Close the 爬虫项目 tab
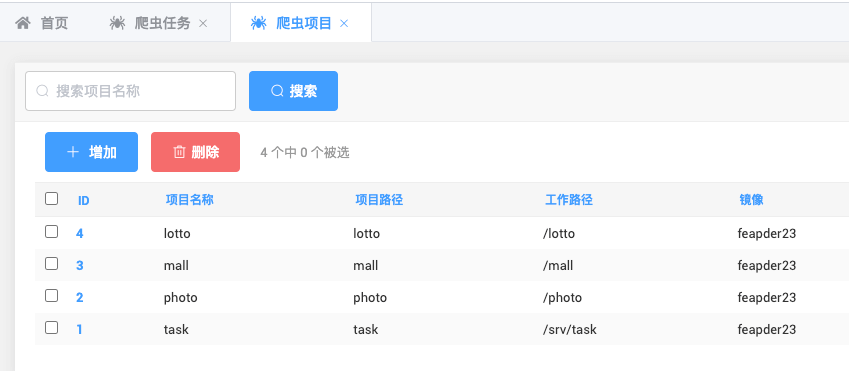The width and height of the screenshot is (849, 371). (344, 23)
